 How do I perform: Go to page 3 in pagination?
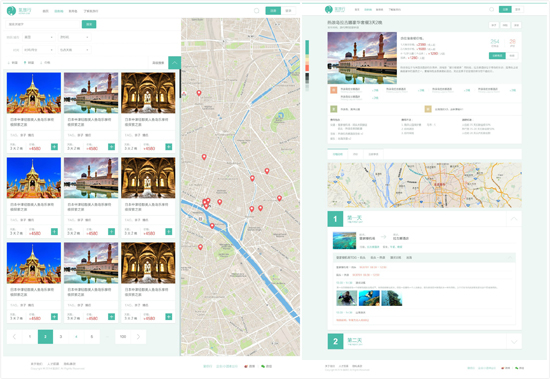61,337
